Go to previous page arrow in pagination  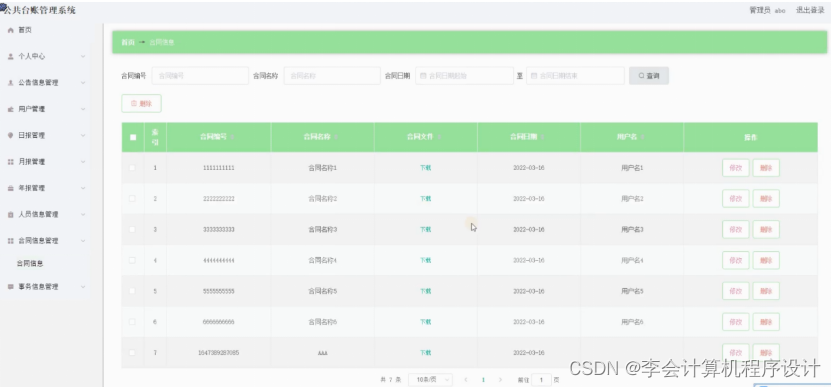466,380
